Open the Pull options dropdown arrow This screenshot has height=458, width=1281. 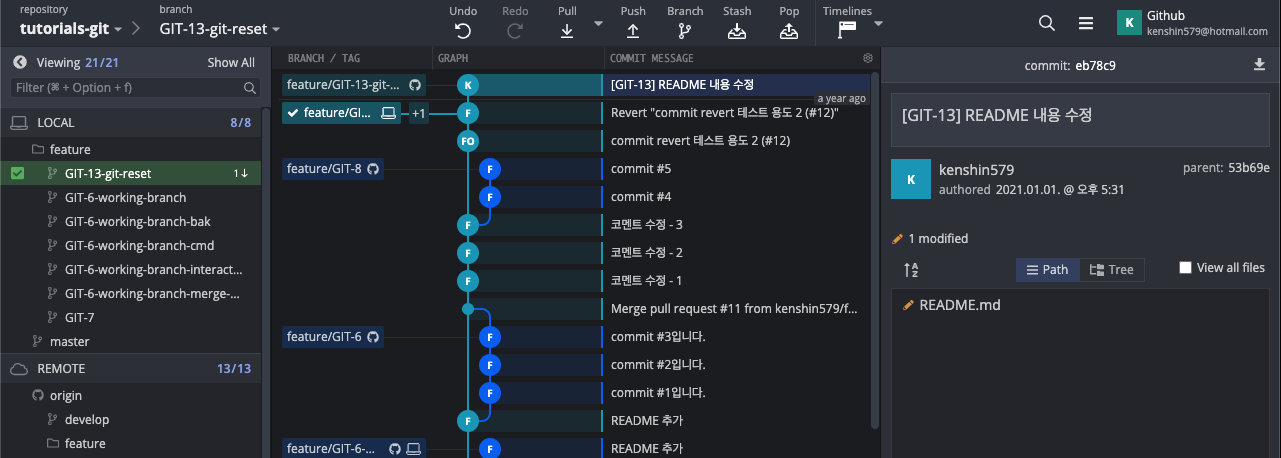pyautogui.click(x=598, y=23)
